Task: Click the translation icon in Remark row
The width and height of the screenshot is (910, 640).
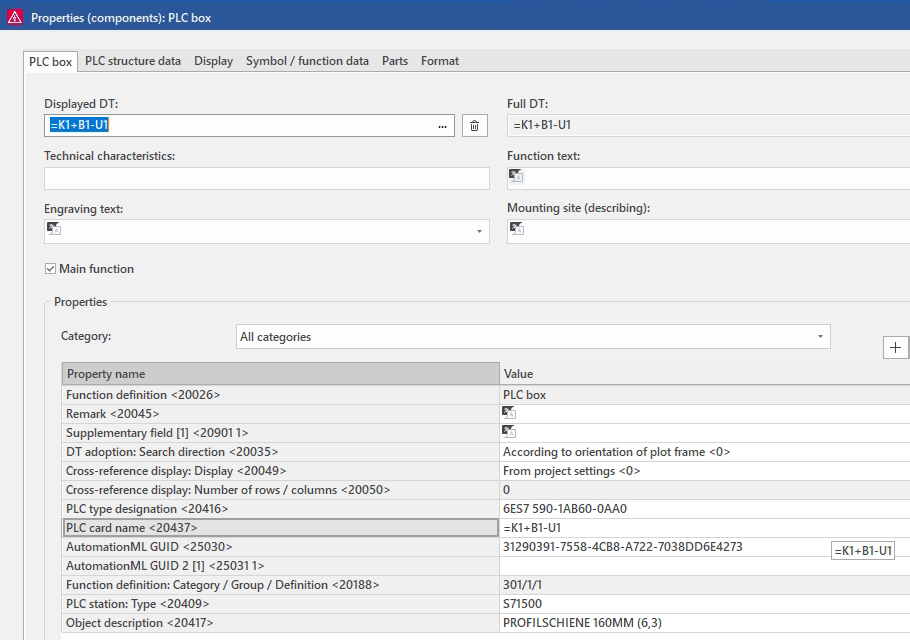Action: pyautogui.click(x=509, y=413)
